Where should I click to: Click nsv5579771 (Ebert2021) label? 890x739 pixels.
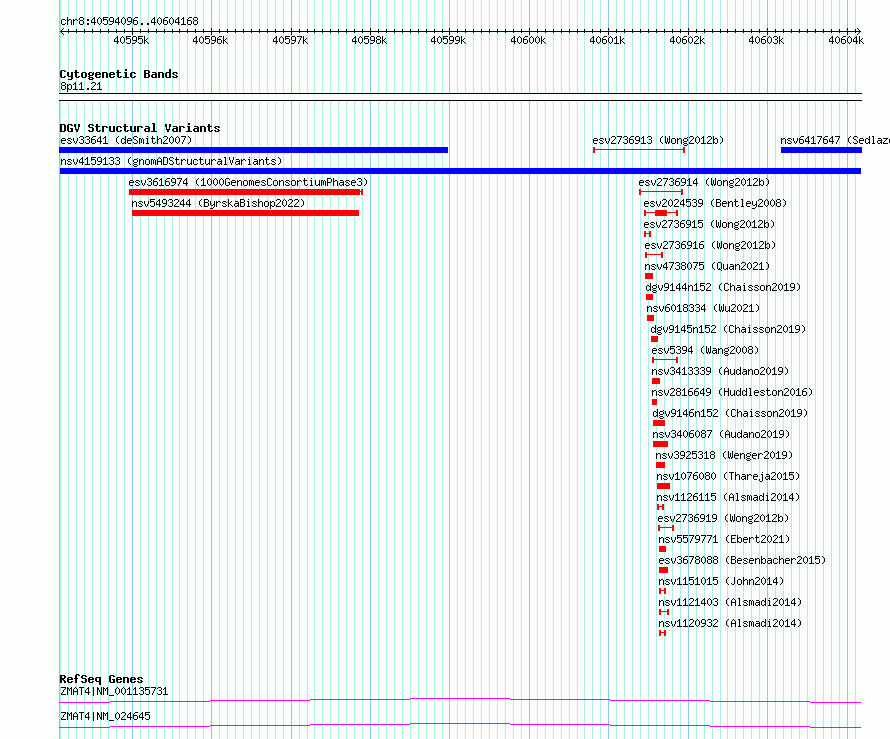point(724,539)
